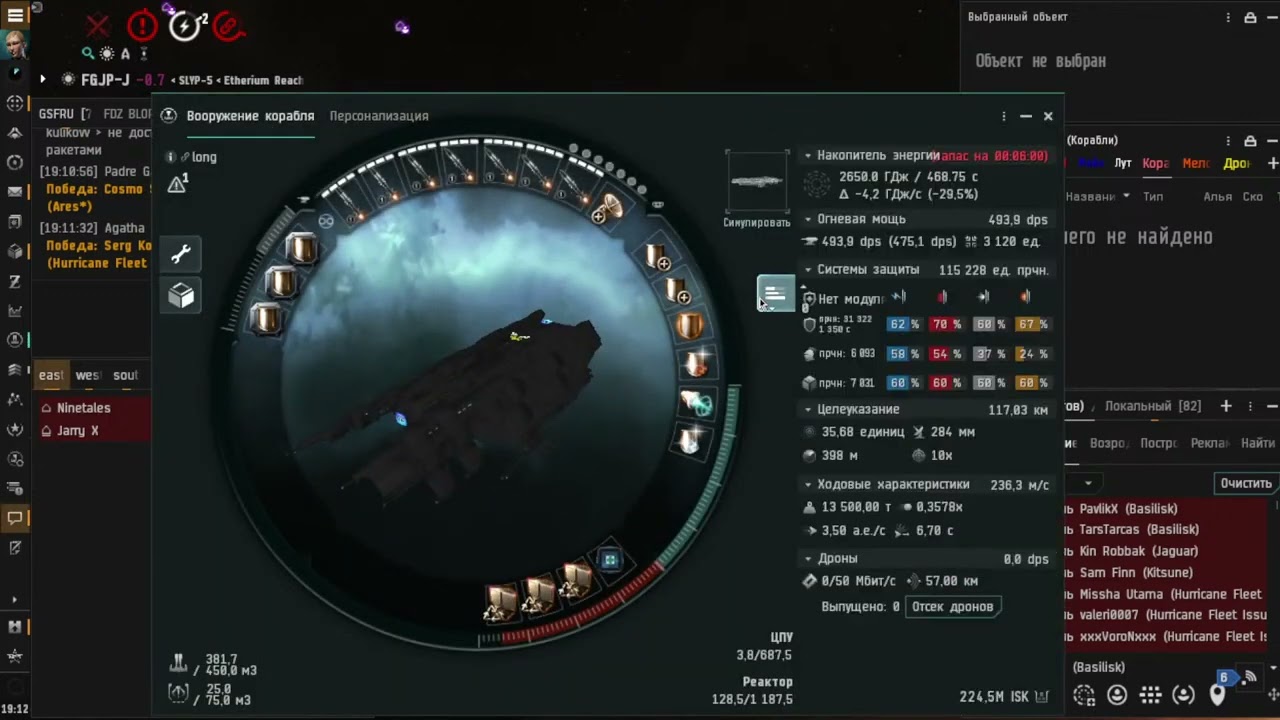Viewport: 1280px width, 720px height.
Task: Collapse the Накопитель энергии section
Action: pos(808,156)
